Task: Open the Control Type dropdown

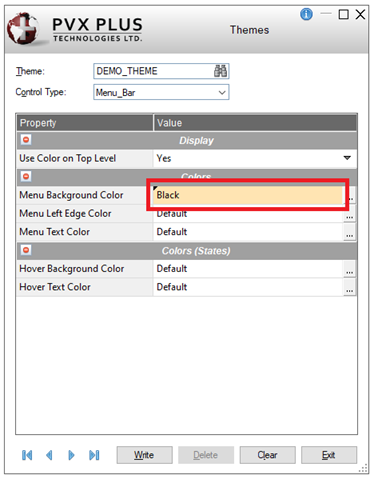Action: (x=222, y=92)
